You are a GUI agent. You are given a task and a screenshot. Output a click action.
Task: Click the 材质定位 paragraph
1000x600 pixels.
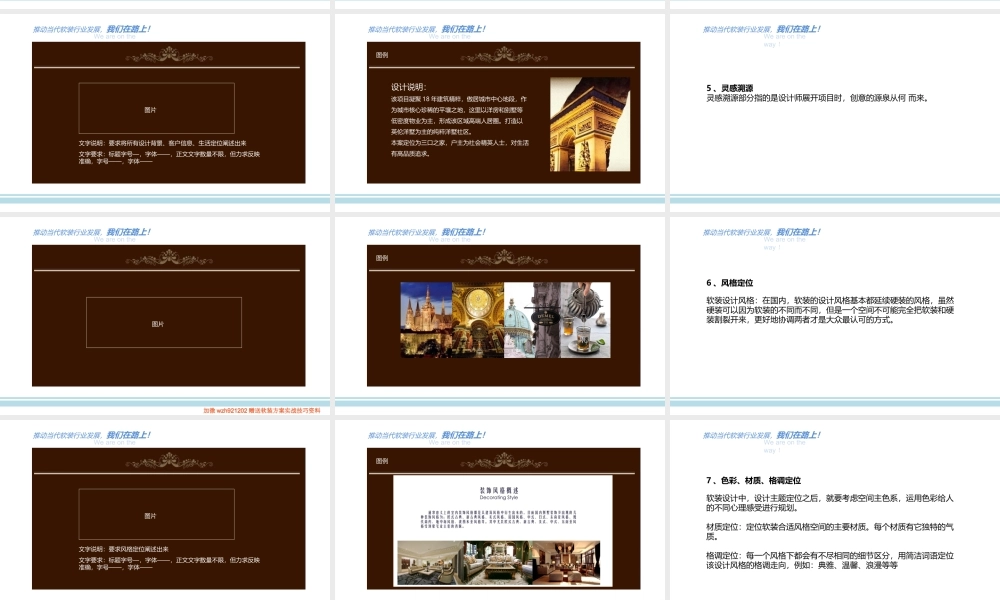(x=830, y=532)
